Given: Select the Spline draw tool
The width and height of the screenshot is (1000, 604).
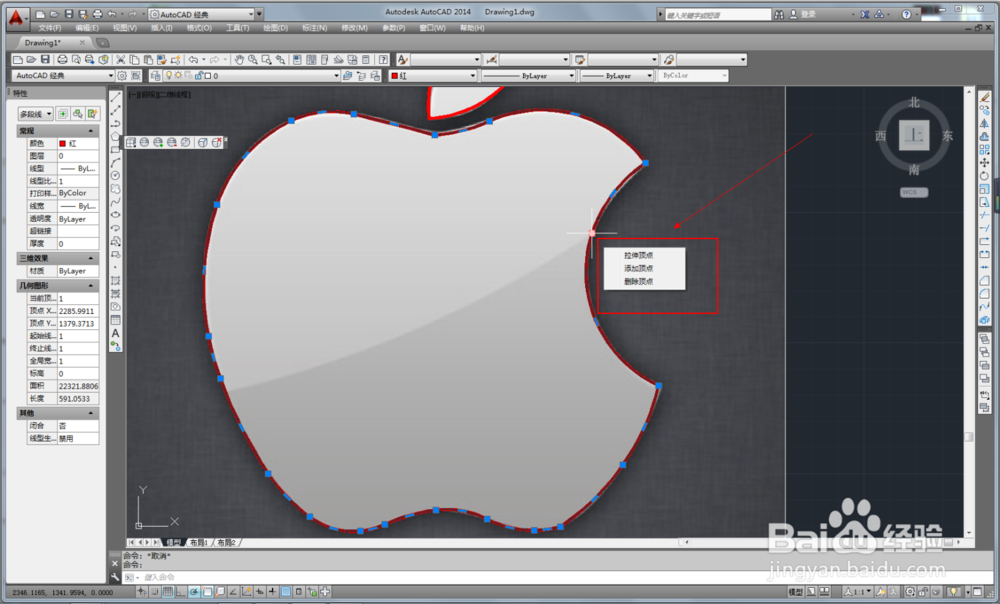Looking at the screenshot, I should pyautogui.click(x=115, y=202).
